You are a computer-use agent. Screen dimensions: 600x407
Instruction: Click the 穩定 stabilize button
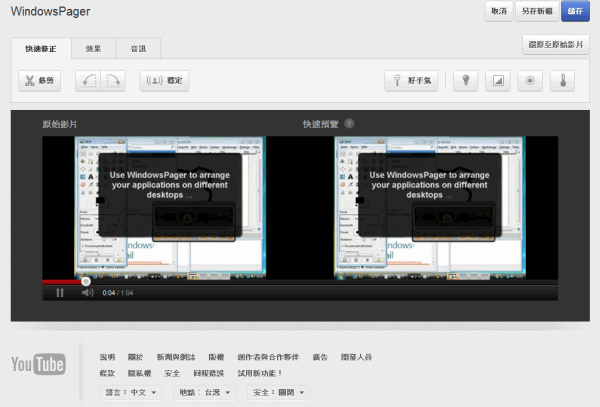[x=164, y=81]
